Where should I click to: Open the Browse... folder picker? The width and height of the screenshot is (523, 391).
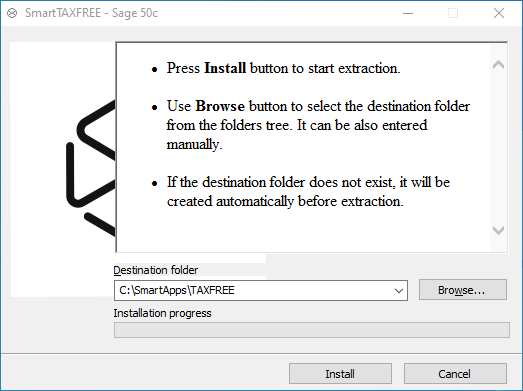click(x=463, y=290)
